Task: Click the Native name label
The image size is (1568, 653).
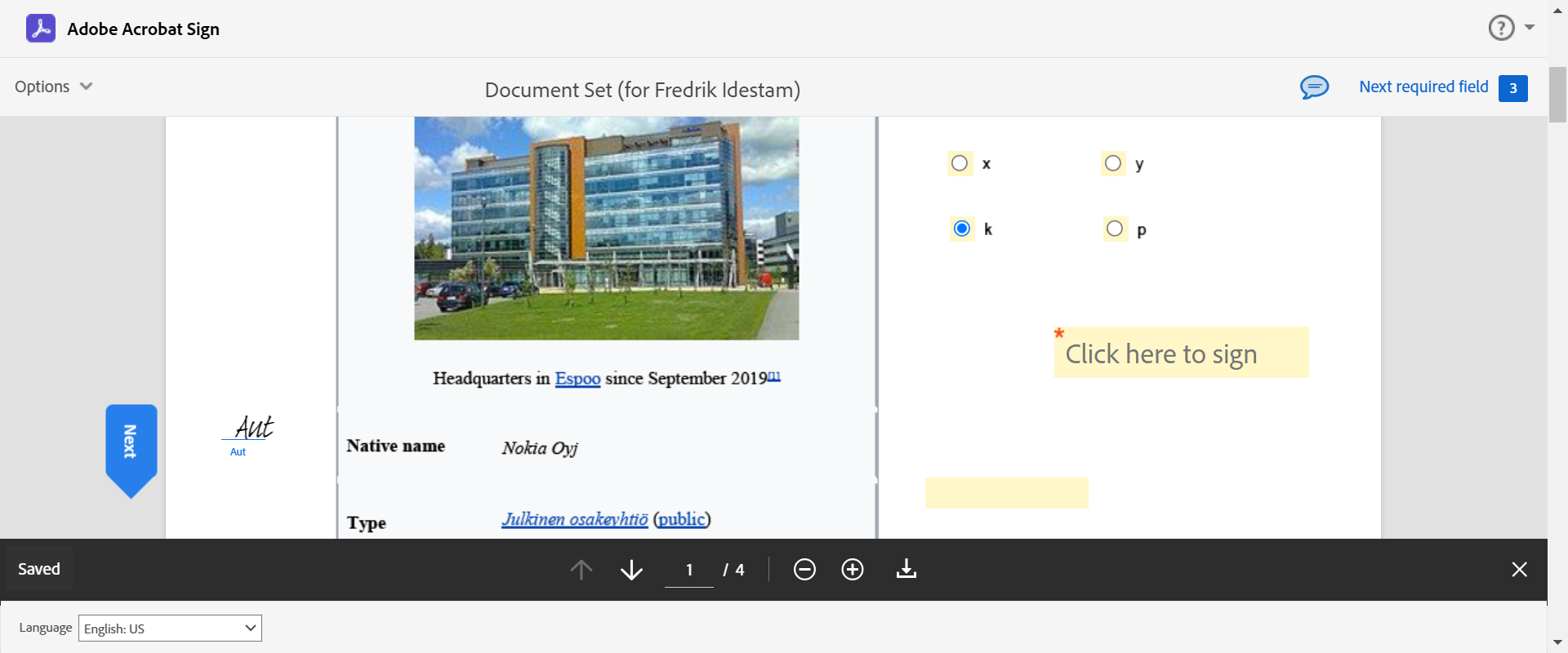Action: coord(396,446)
